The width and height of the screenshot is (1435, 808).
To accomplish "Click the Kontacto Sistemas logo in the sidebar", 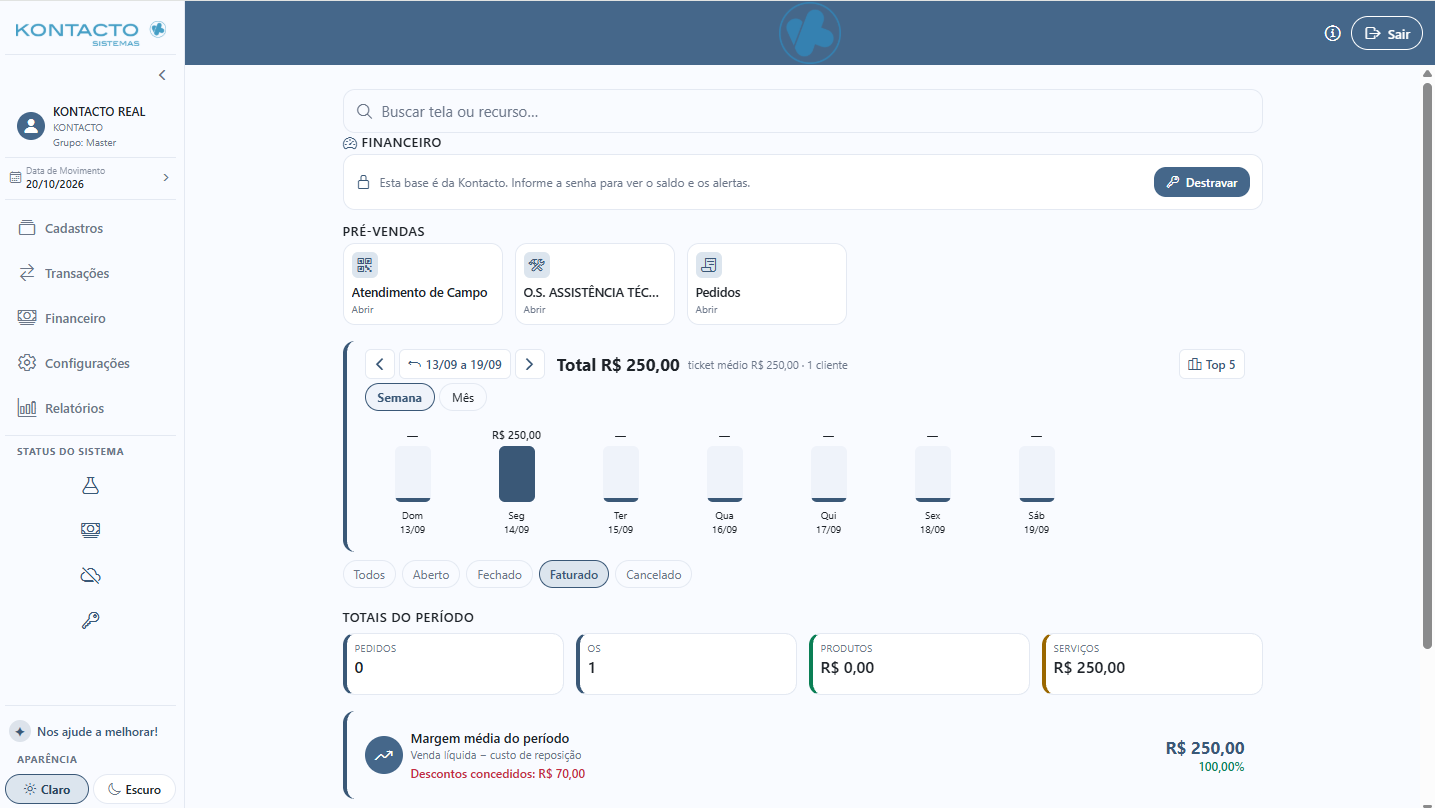I will tap(91, 33).
